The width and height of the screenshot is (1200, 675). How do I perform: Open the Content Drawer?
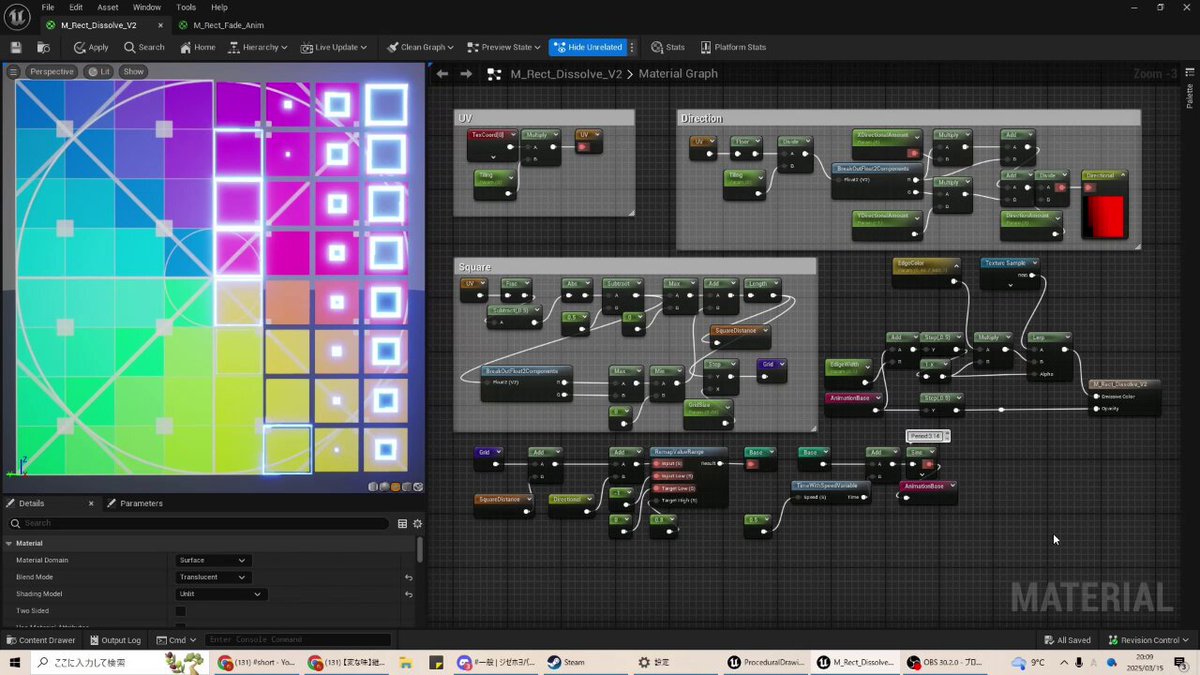coord(41,640)
